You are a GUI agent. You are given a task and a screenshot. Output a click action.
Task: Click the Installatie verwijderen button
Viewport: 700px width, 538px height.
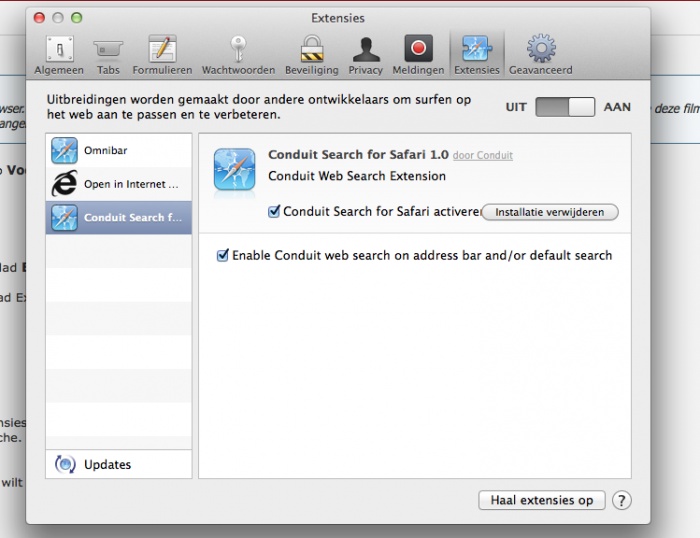pyautogui.click(x=550, y=212)
